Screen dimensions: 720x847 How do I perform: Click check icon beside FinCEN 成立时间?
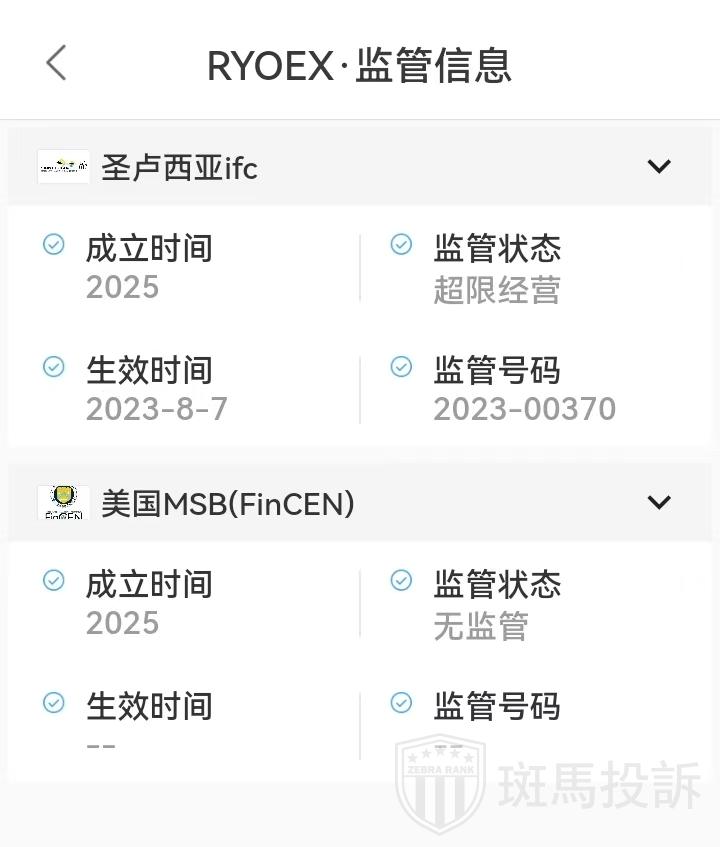[x=54, y=581]
